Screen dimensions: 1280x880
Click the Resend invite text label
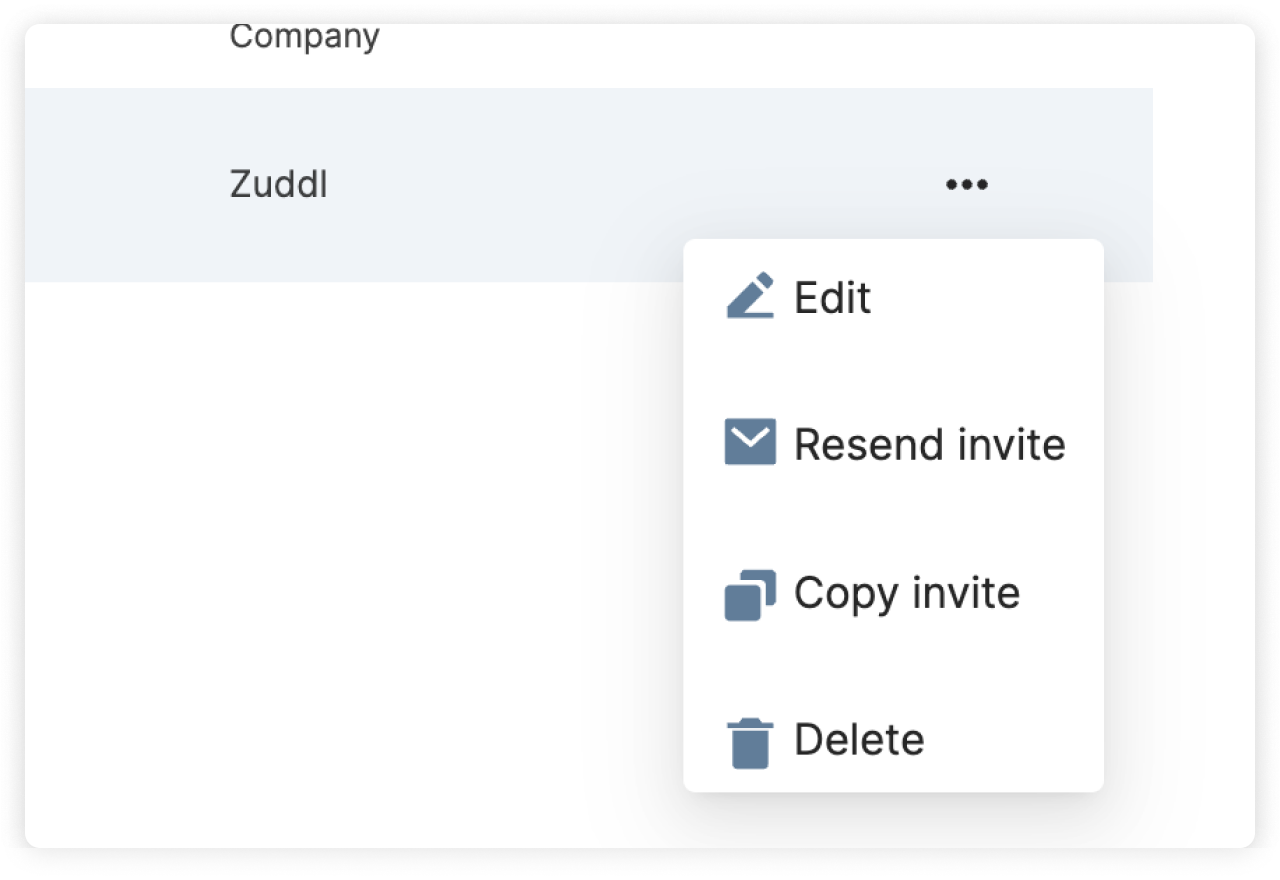click(x=929, y=444)
